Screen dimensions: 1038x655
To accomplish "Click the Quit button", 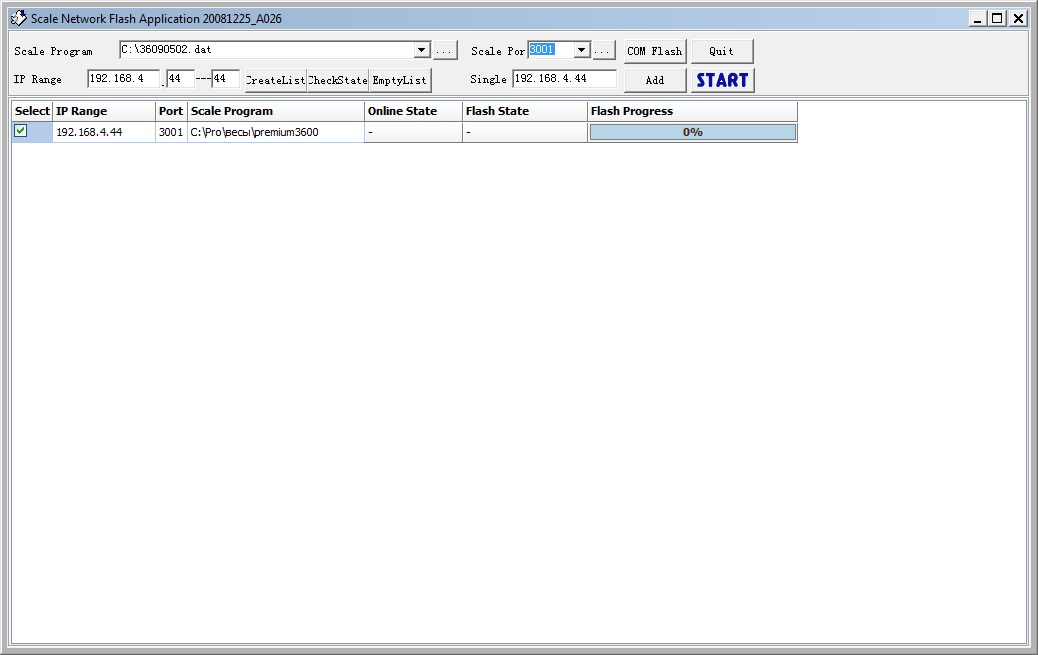I will click(x=721, y=51).
